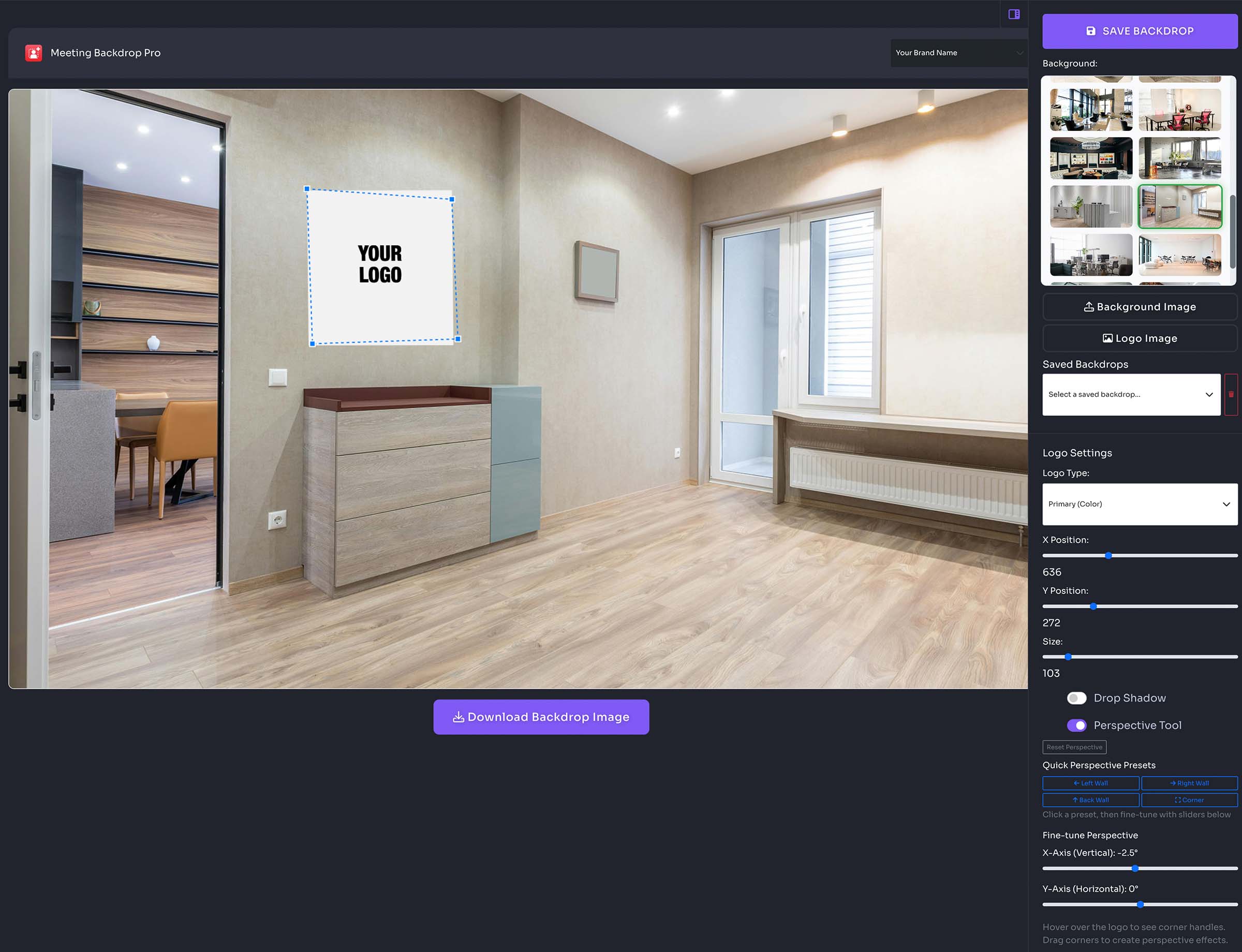Apply the Left Wall perspective preset

1090,783
